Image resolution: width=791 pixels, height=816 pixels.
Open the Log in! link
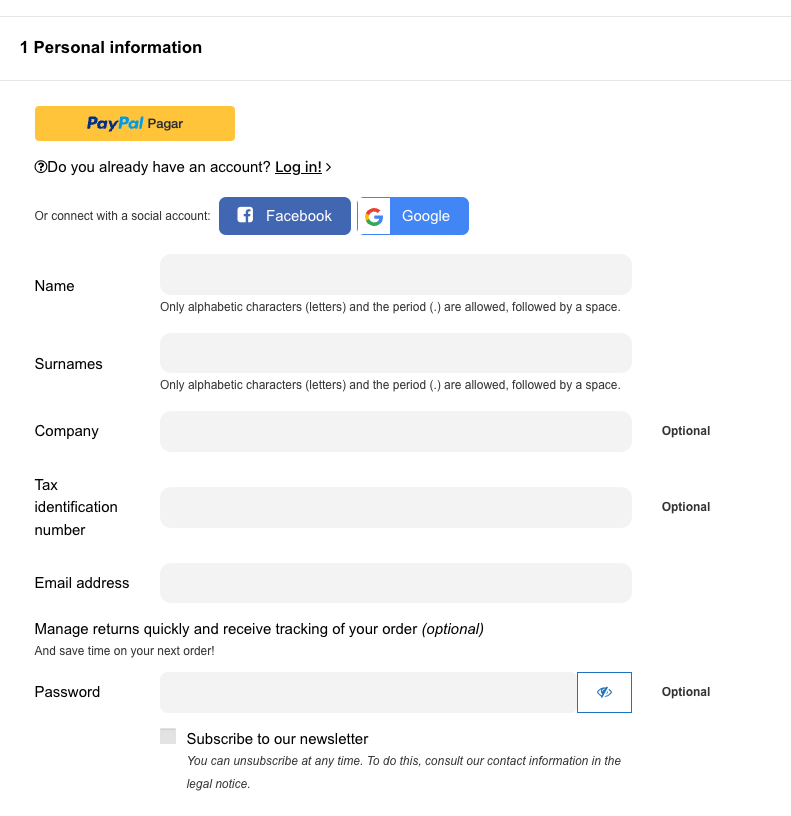(x=298, y=167)
